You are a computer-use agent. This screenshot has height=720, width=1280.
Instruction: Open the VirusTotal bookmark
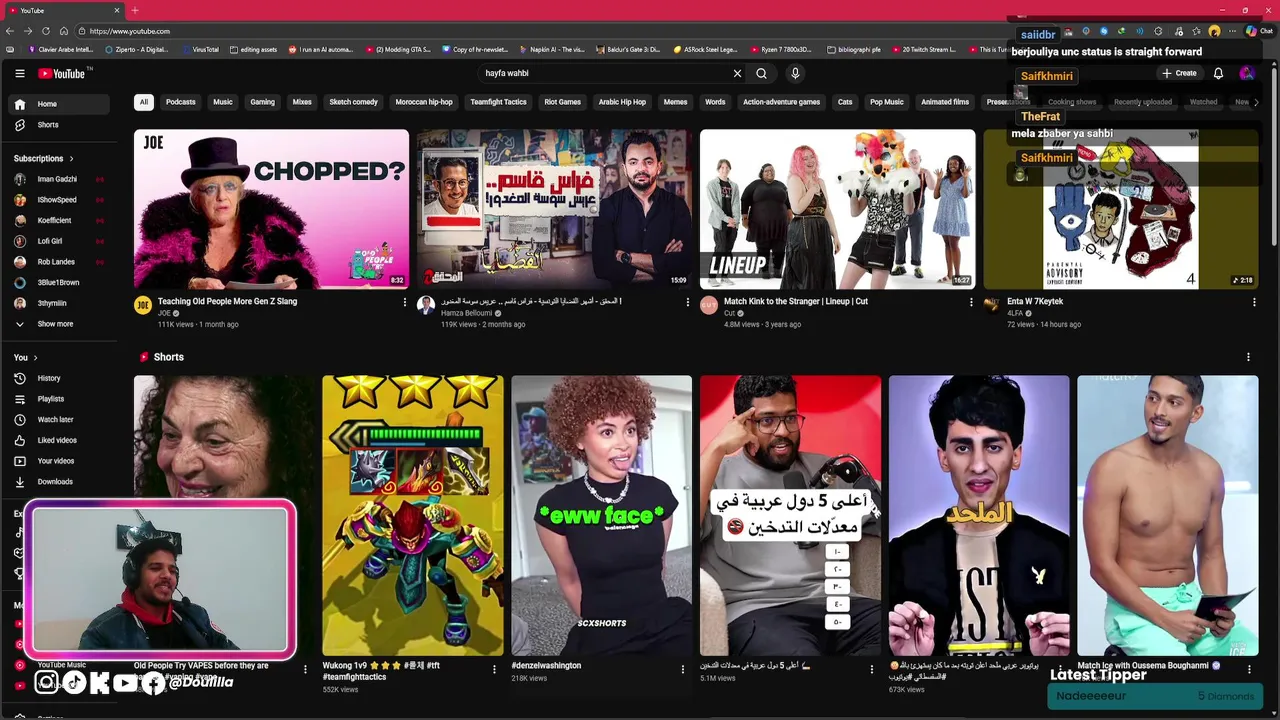pos(200,49)
